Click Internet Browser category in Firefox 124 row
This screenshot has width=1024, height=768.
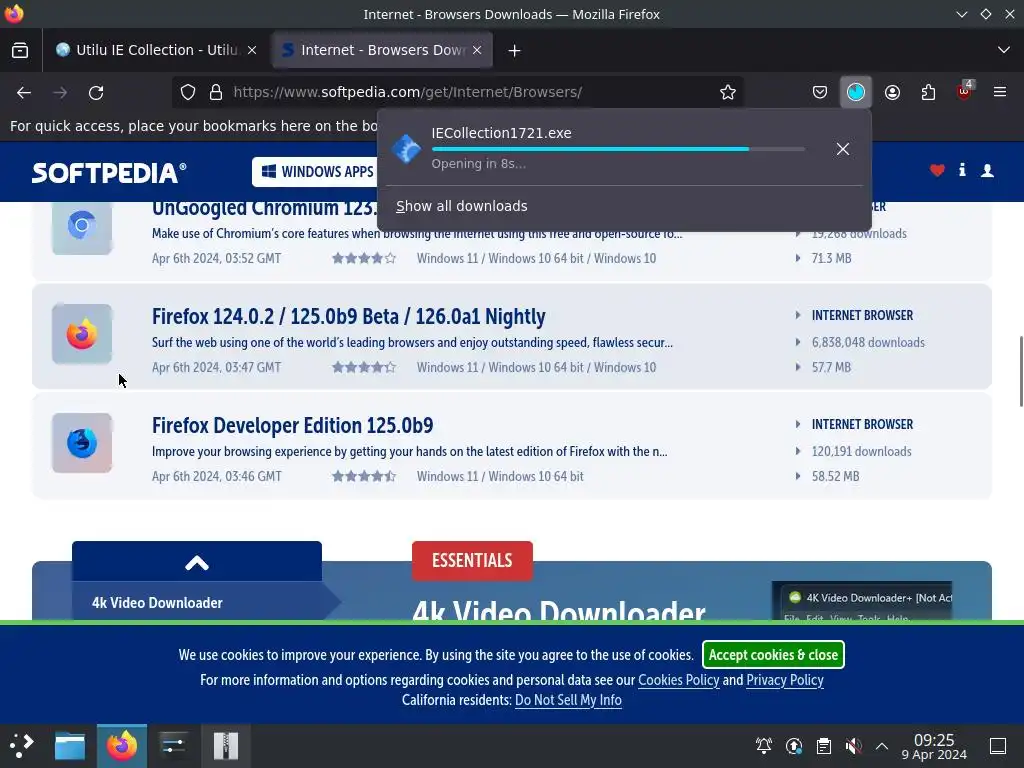click(x=862, y=315)
